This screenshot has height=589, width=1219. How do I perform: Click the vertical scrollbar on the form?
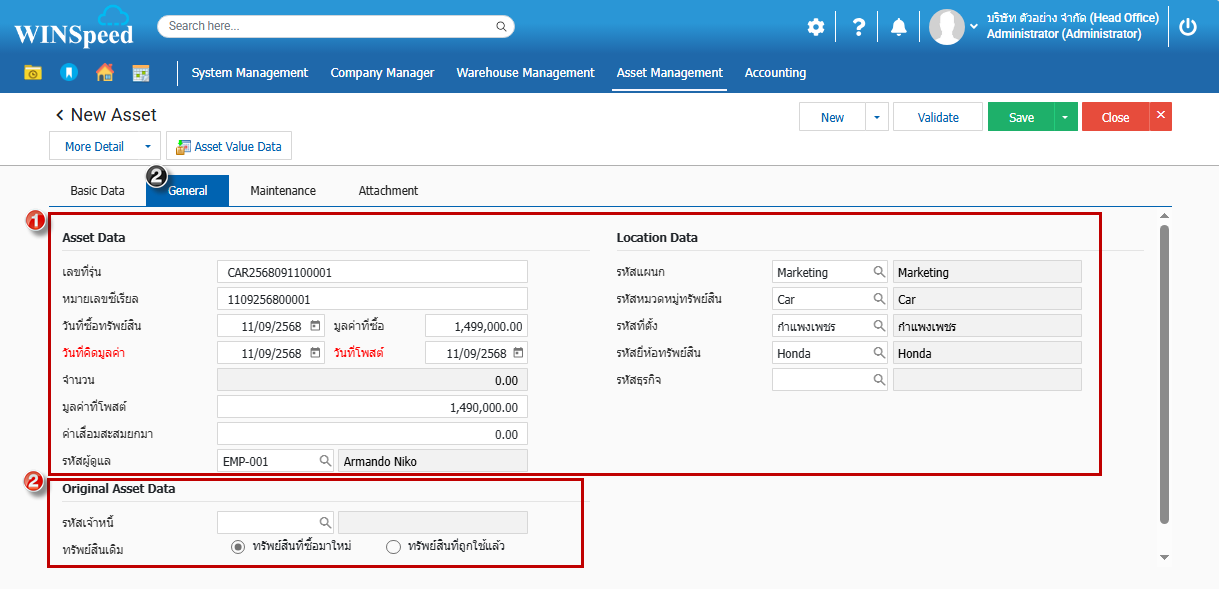click(x=1164, y=375)
